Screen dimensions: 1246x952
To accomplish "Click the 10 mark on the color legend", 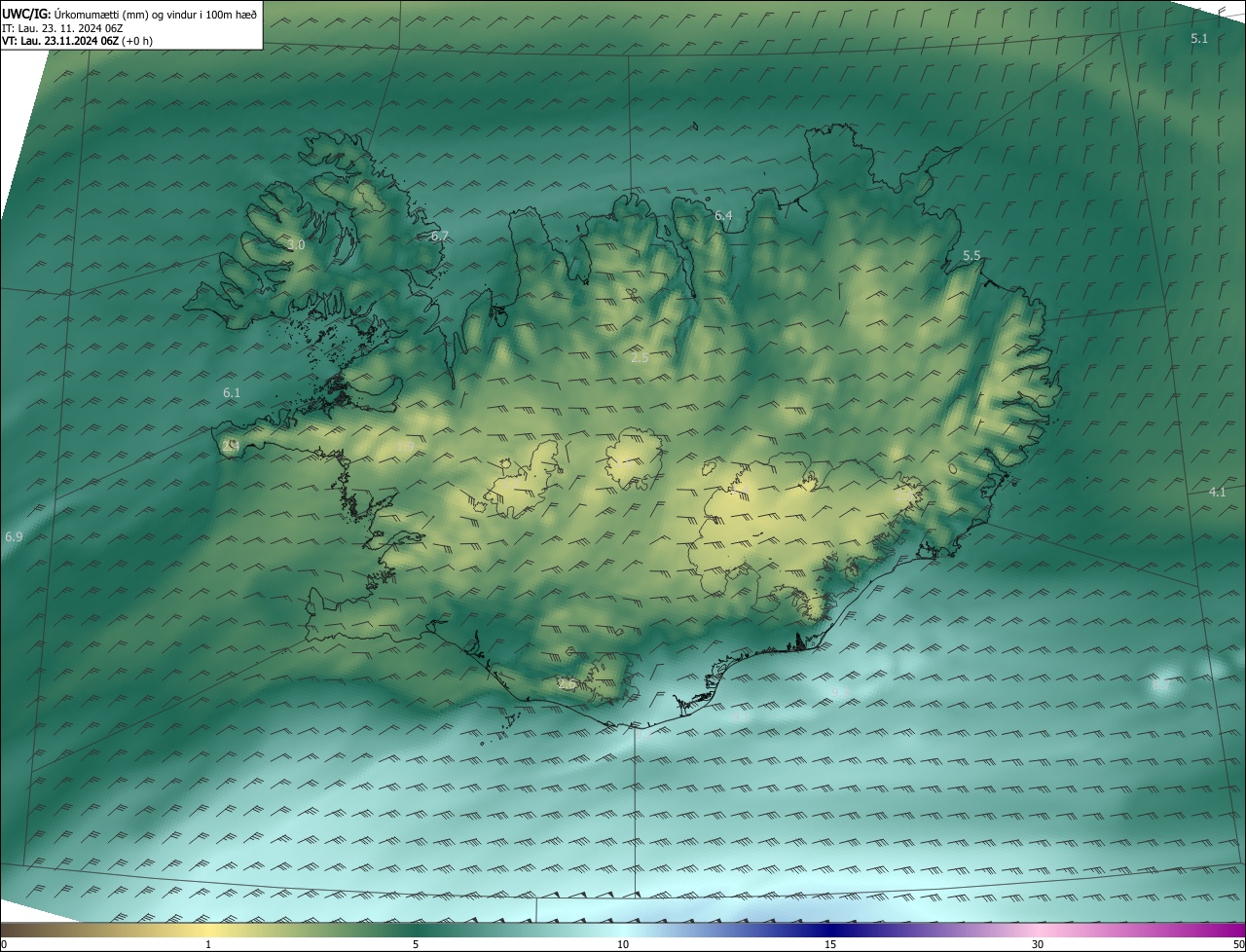I will [623, 944].
